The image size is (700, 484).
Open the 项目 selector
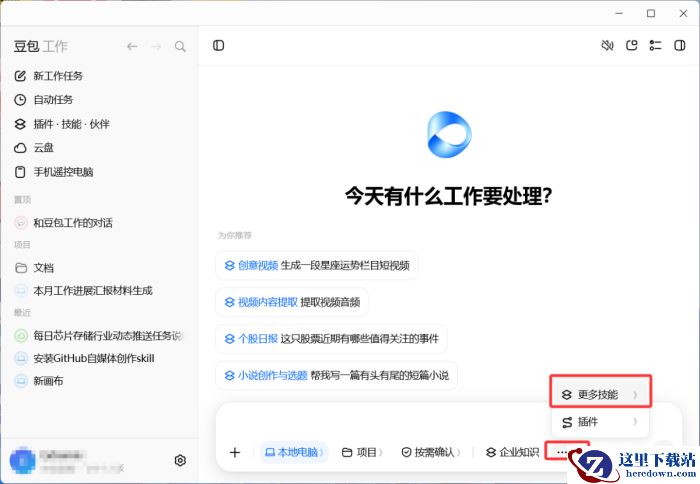(x=362, y=452)
